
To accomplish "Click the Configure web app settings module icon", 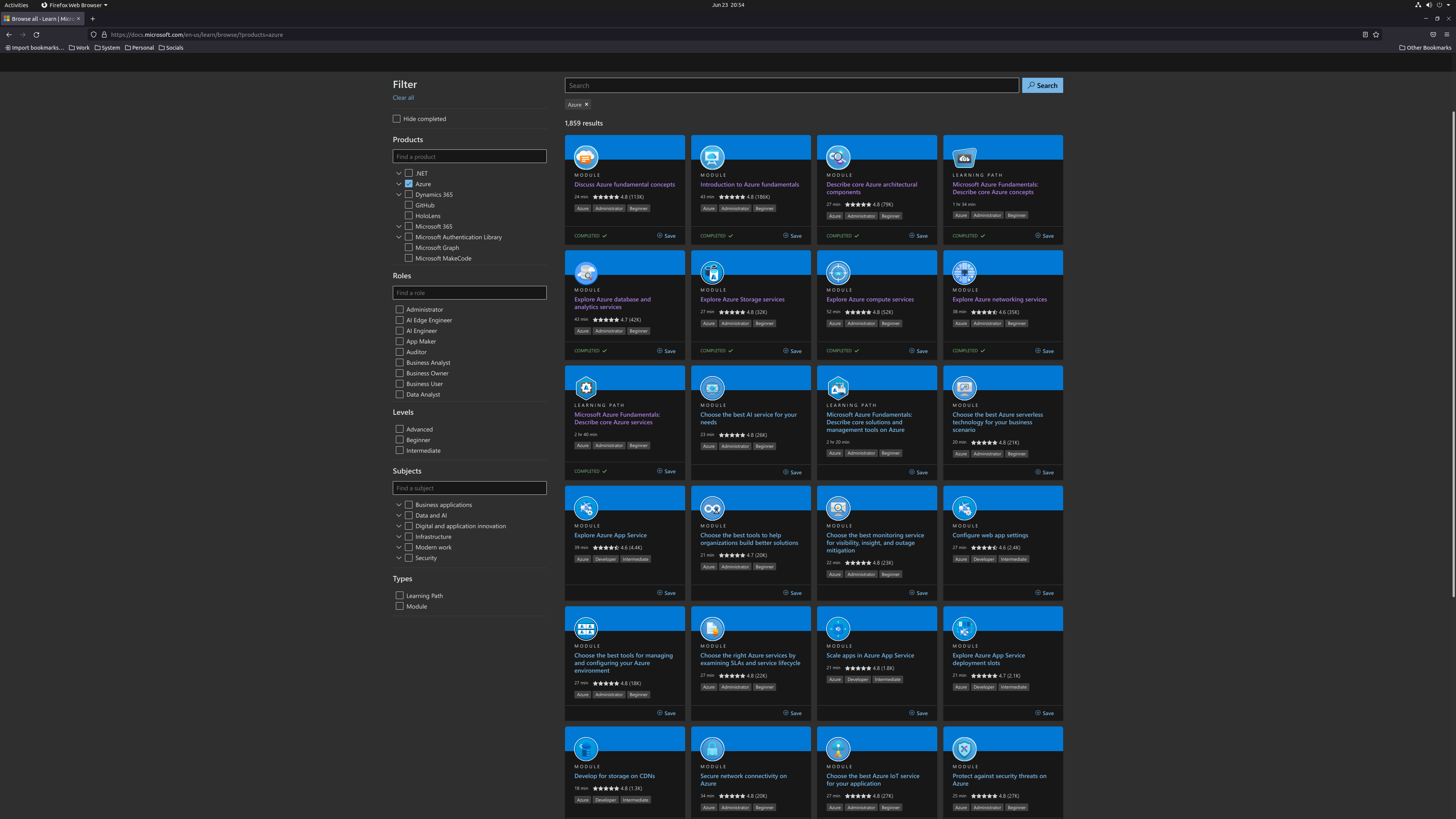I will [x=964, y=509].
